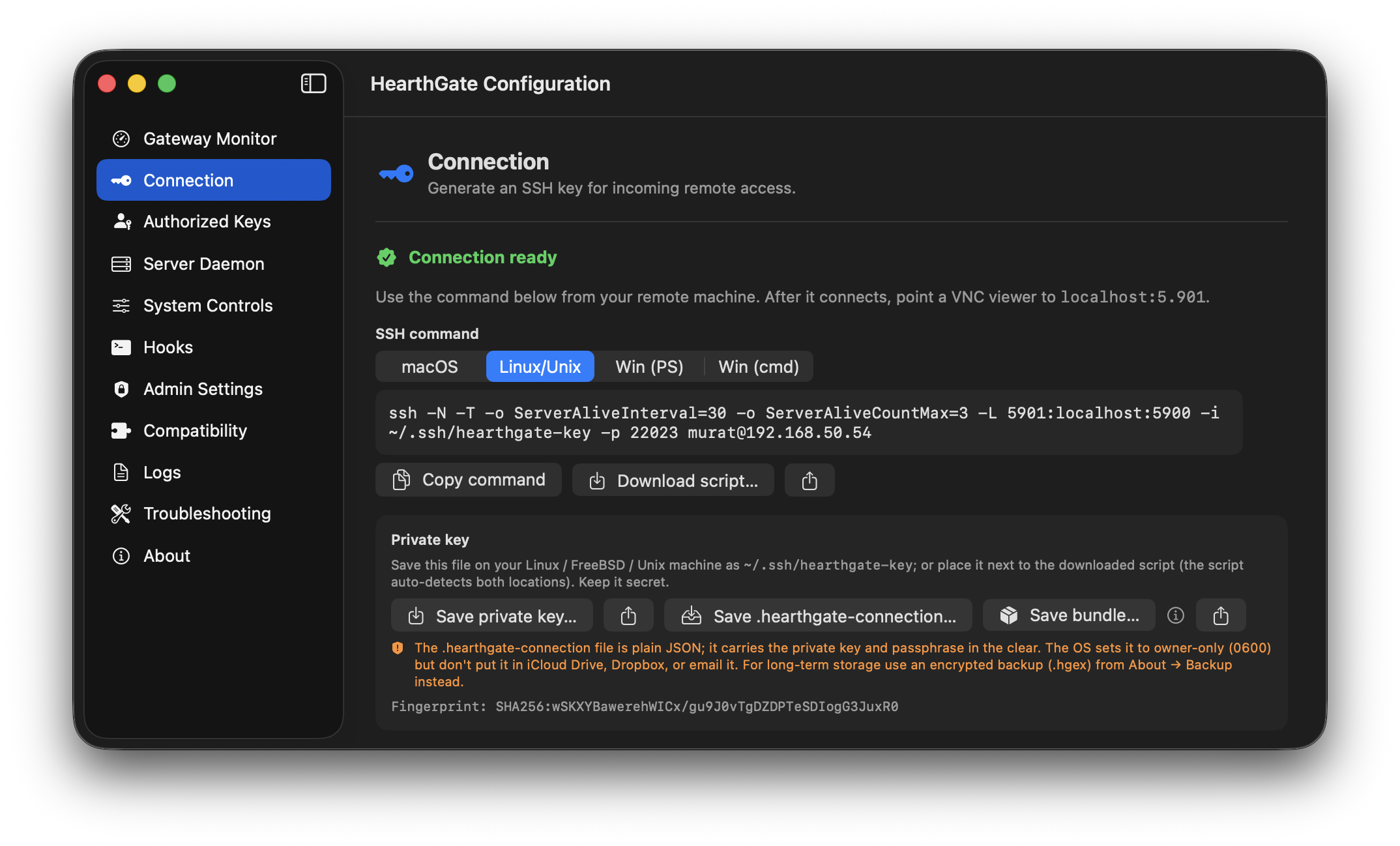
Task: Click the Authorized Keys person-key icon
Action: click(122, 222)
